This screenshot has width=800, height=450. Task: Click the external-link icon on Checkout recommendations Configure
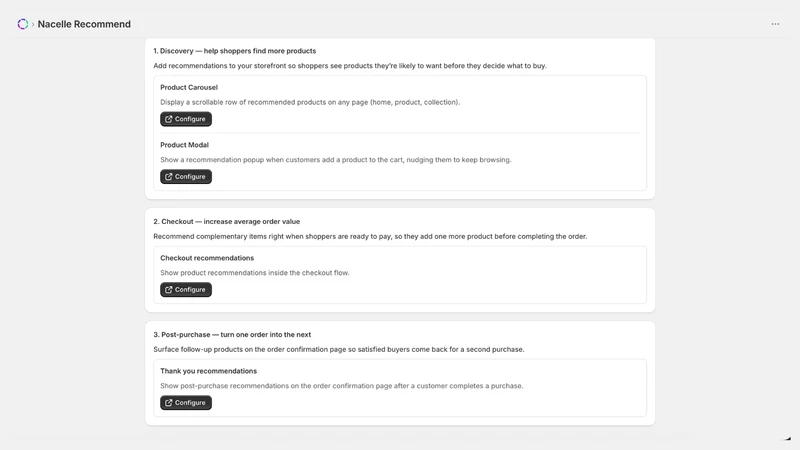[169, 290]
